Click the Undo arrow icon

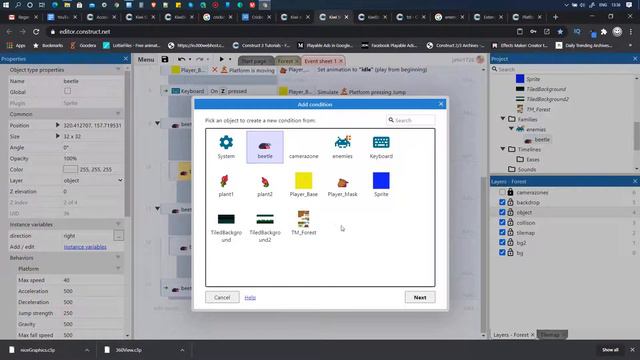(x=182, y=59)
